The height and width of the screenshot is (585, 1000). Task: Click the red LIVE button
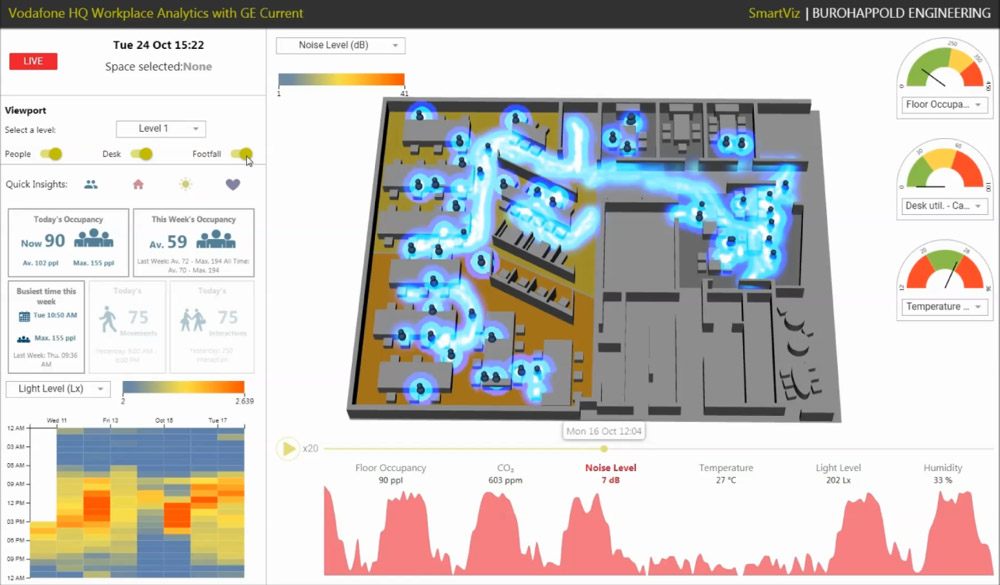33,61
